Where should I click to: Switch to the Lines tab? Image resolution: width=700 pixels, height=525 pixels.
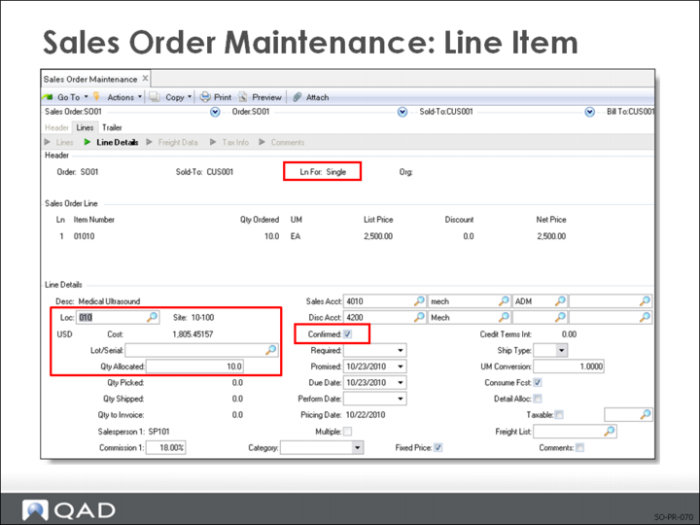(84, 128)
